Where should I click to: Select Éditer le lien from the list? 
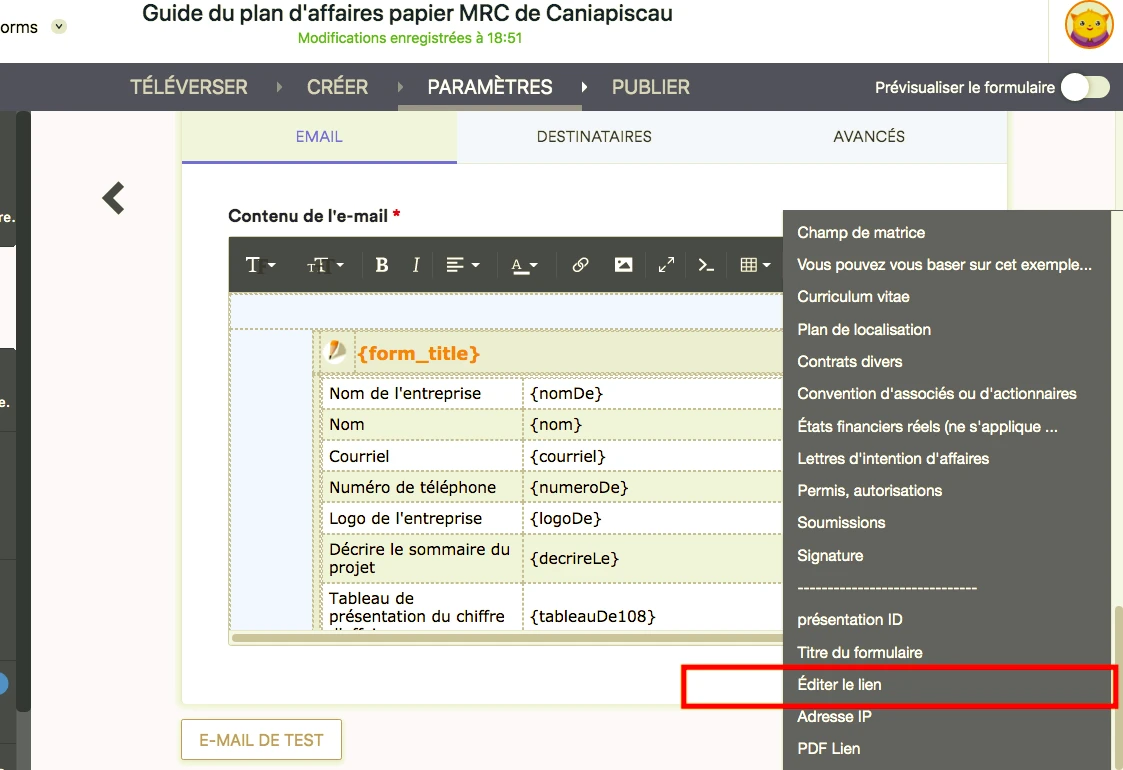(x=840, y=685)
